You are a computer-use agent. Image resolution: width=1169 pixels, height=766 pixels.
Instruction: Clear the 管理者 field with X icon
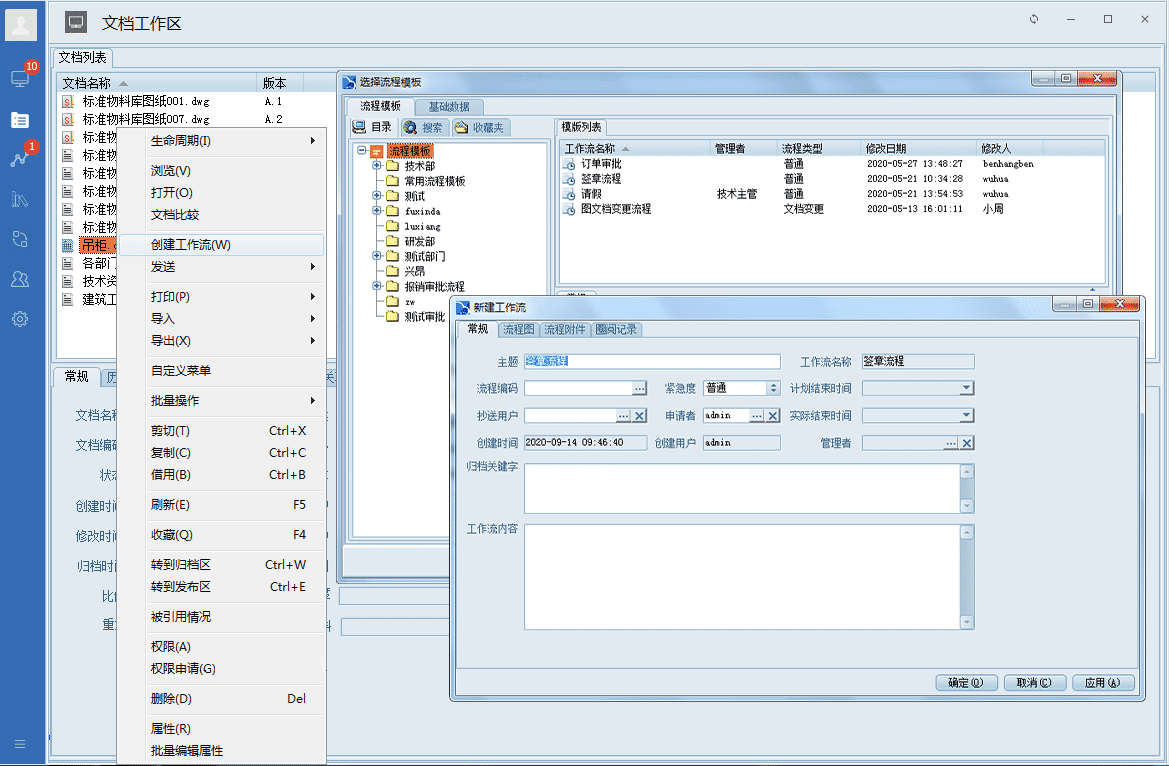coord(967,443)
